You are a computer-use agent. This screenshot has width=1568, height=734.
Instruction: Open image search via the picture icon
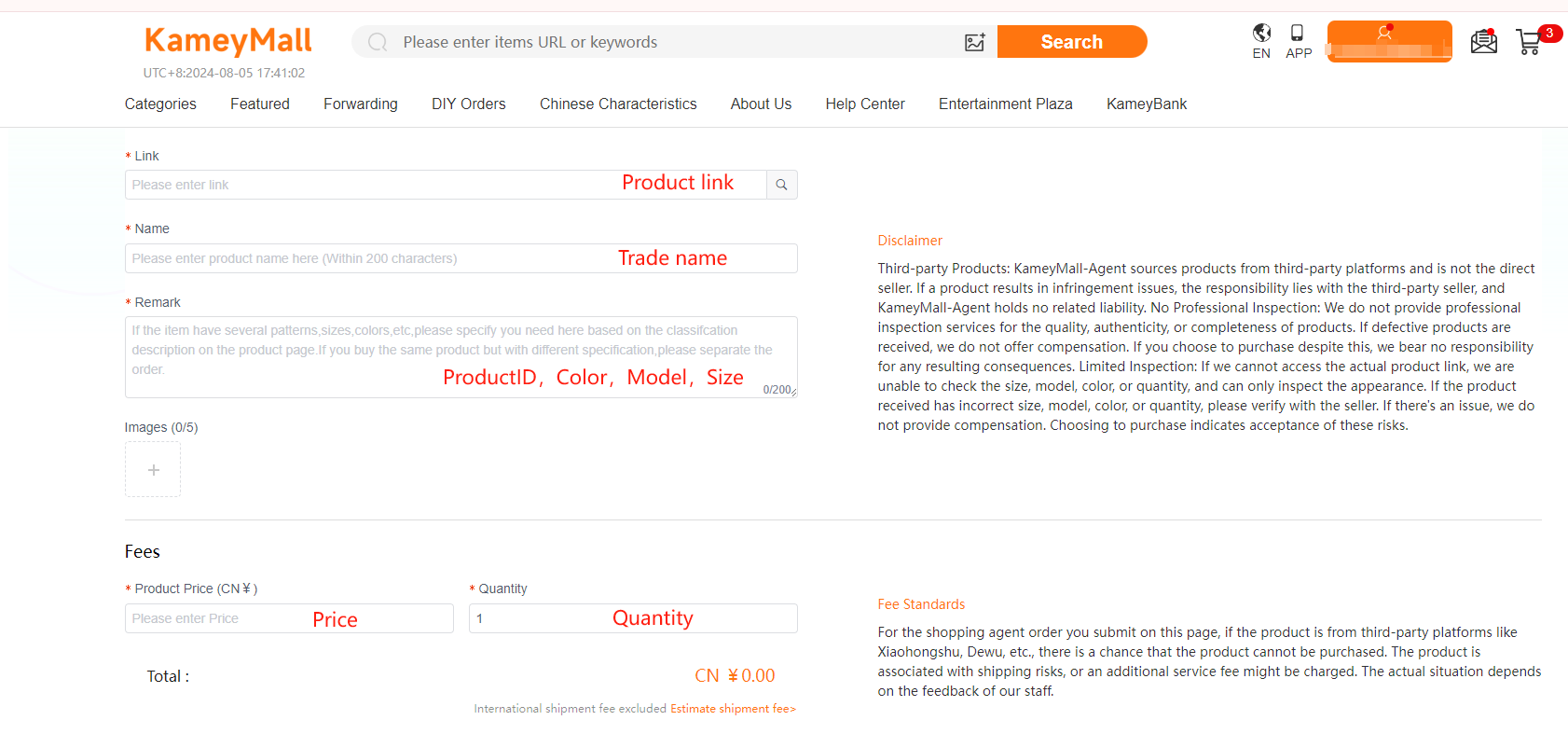click(x=975, y=42)
